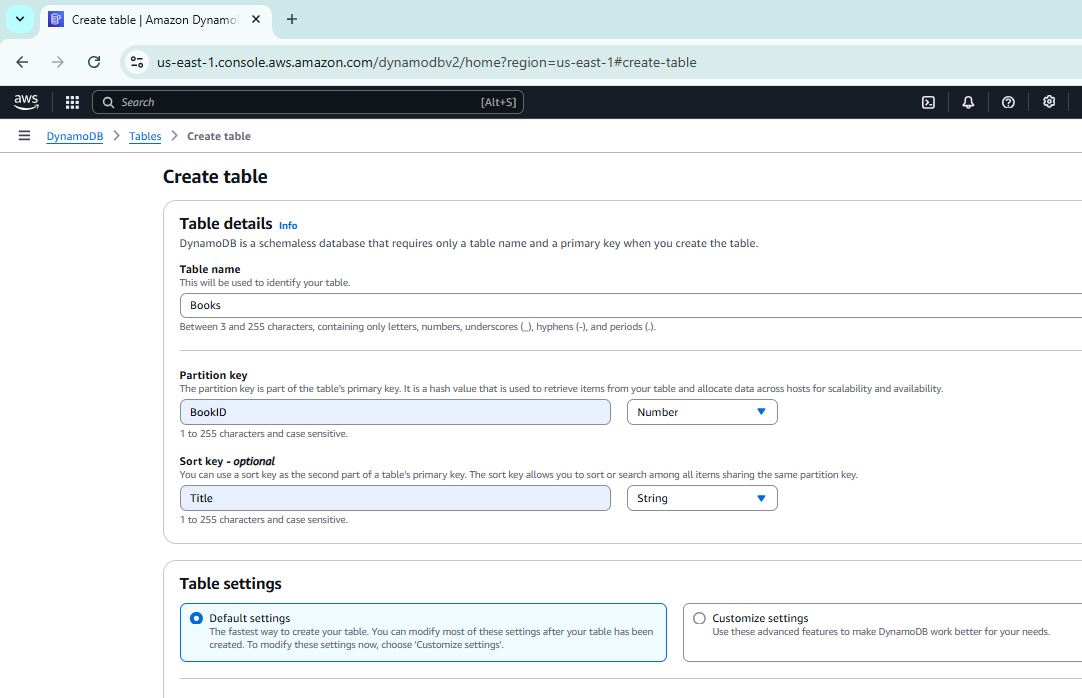Click the Table settings heading

(x=230, y=584)
